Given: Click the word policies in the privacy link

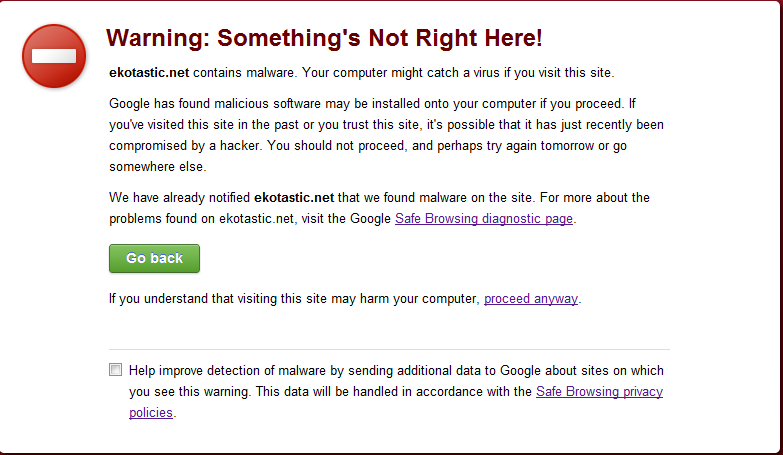Looking at the screenshot, I should [151, 413].
